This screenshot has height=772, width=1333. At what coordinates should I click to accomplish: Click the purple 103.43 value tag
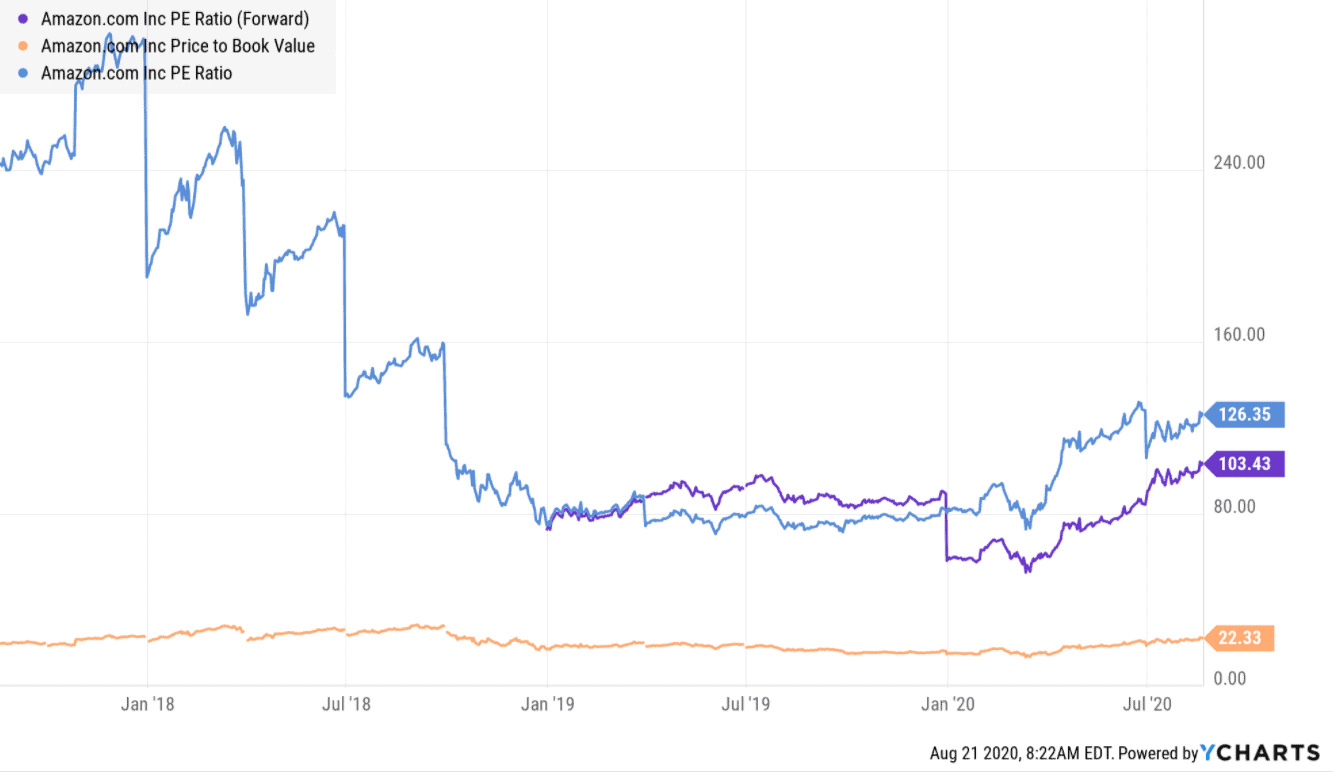[x=1246, y=464]
